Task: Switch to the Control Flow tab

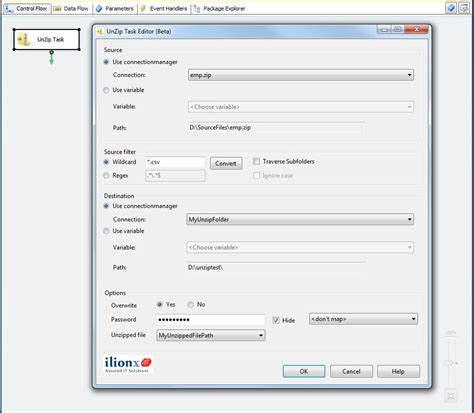Action: (x=28, y=9)
